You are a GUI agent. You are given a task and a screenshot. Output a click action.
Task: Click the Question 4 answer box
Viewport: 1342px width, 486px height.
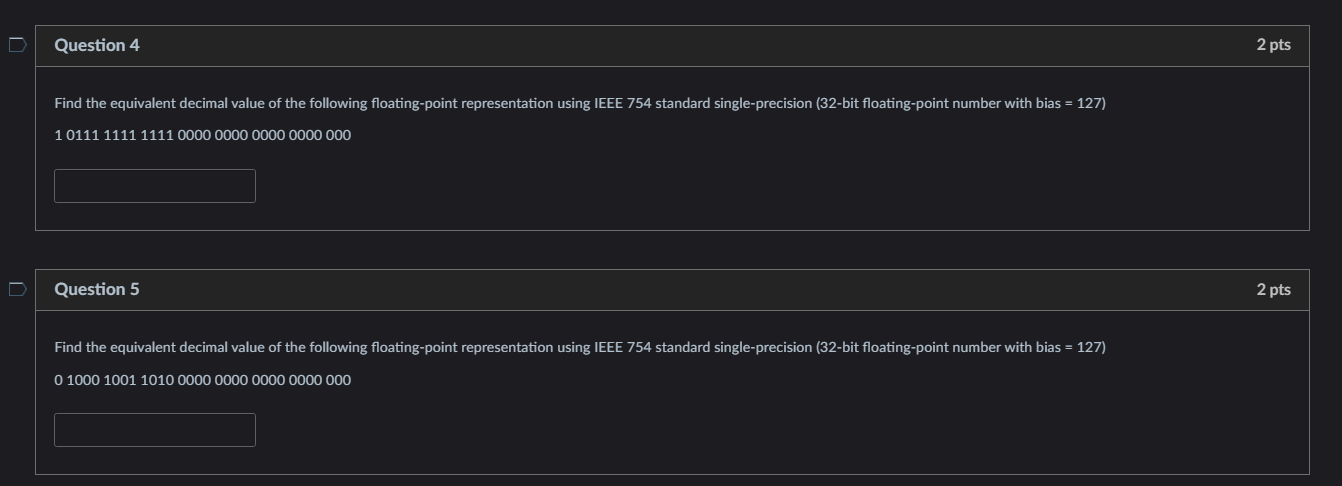(x=155, y=186)
